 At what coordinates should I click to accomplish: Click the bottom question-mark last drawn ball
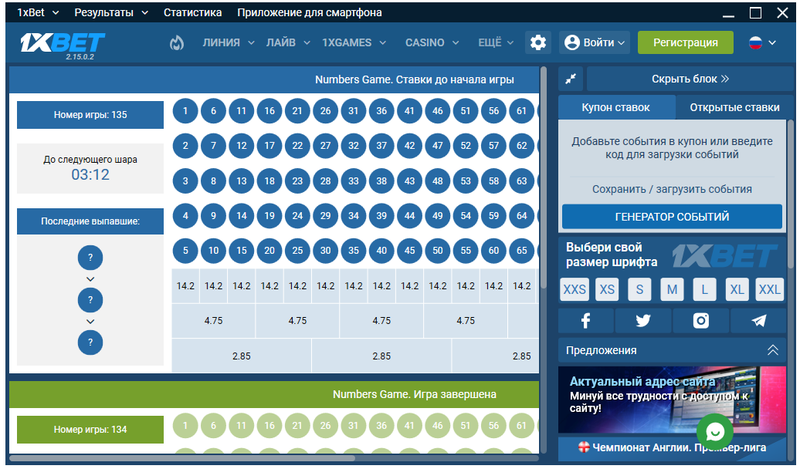click(90, 342)
